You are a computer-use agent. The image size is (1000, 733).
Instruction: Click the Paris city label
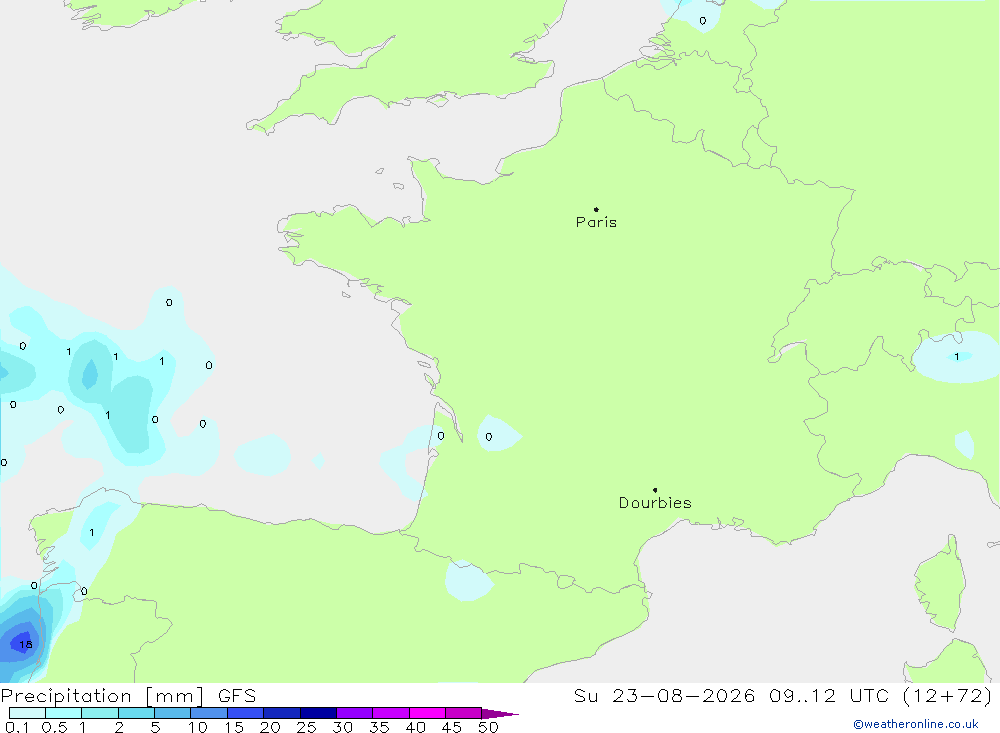pos(596,222)
